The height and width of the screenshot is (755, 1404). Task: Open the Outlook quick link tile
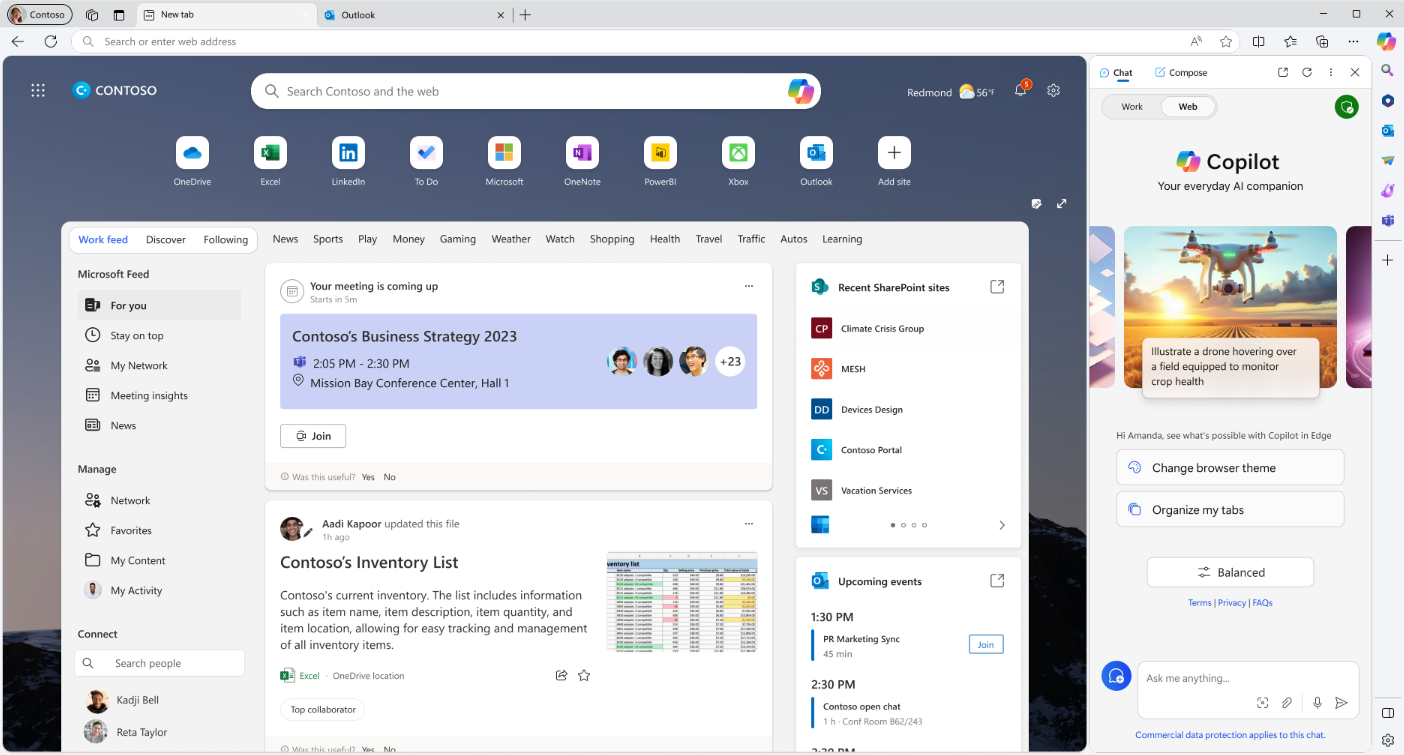(816, 153)
